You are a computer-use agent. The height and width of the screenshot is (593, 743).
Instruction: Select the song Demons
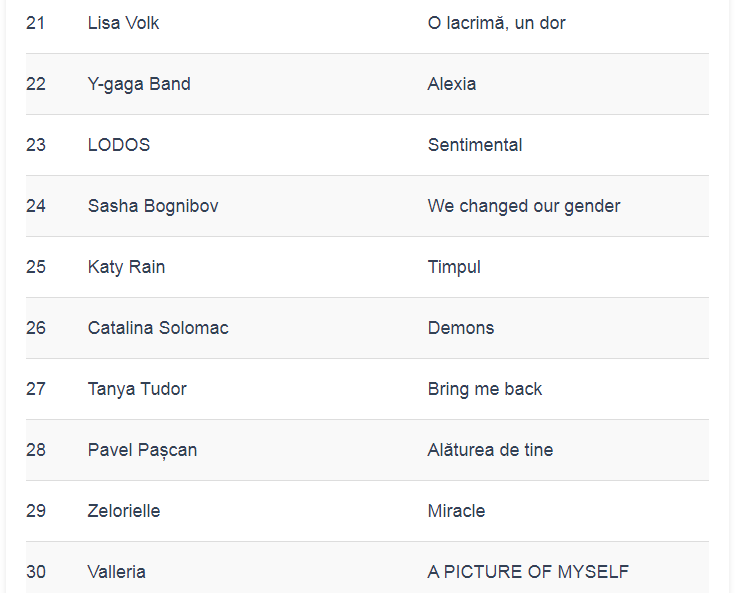461,328
